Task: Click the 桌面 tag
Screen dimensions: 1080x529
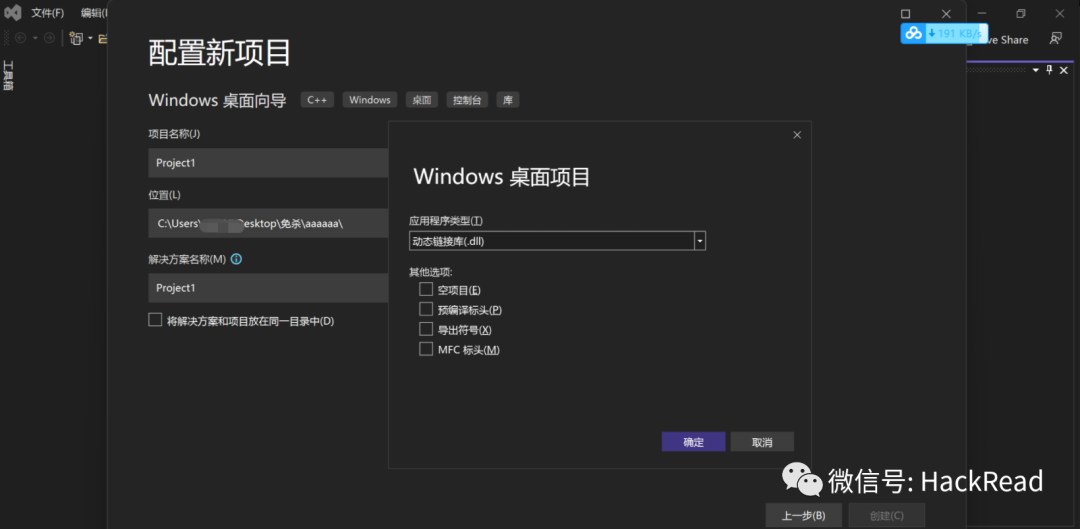Action: click(x=422, y=100)
